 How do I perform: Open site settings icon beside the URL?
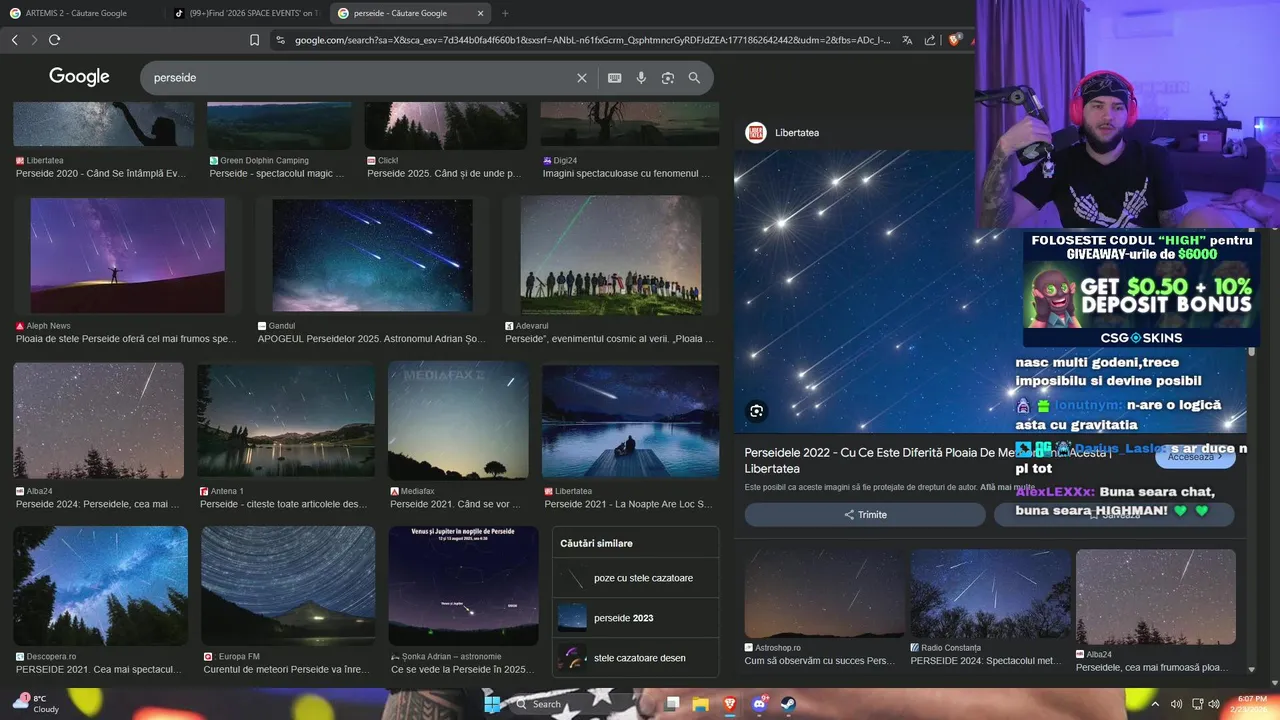[280, 40]
